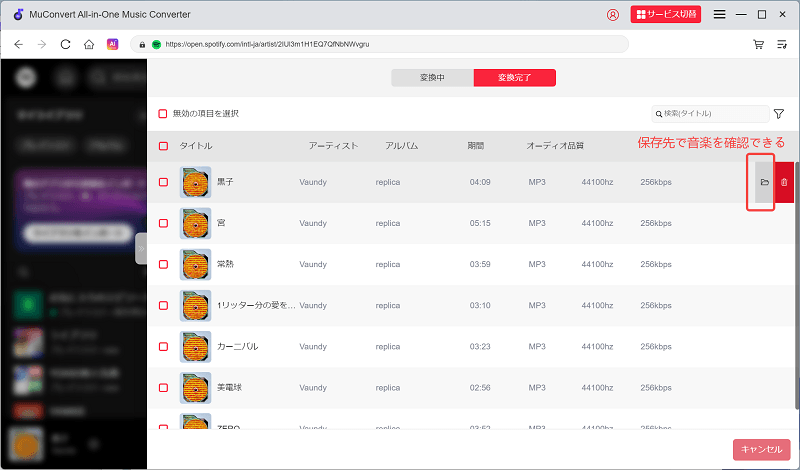Viewport: 800px width, 470px height.
Task: Click the カーニバル album thumbnail
Action: point(195,347)
